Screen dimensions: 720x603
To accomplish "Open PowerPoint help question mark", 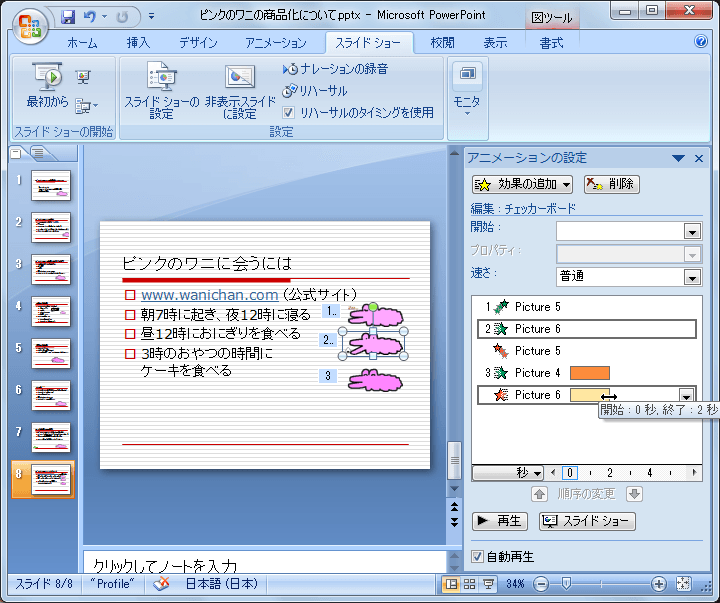I will tap(701, 41).
